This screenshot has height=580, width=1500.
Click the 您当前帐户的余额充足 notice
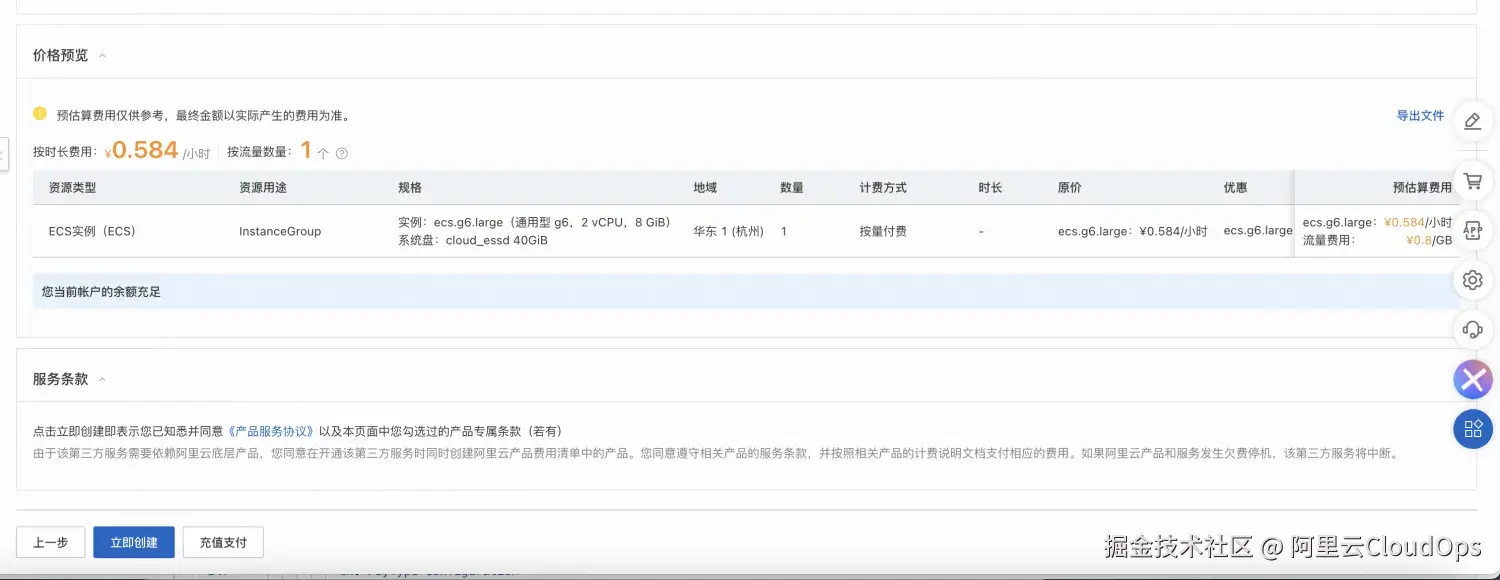[x=101, y=292]
